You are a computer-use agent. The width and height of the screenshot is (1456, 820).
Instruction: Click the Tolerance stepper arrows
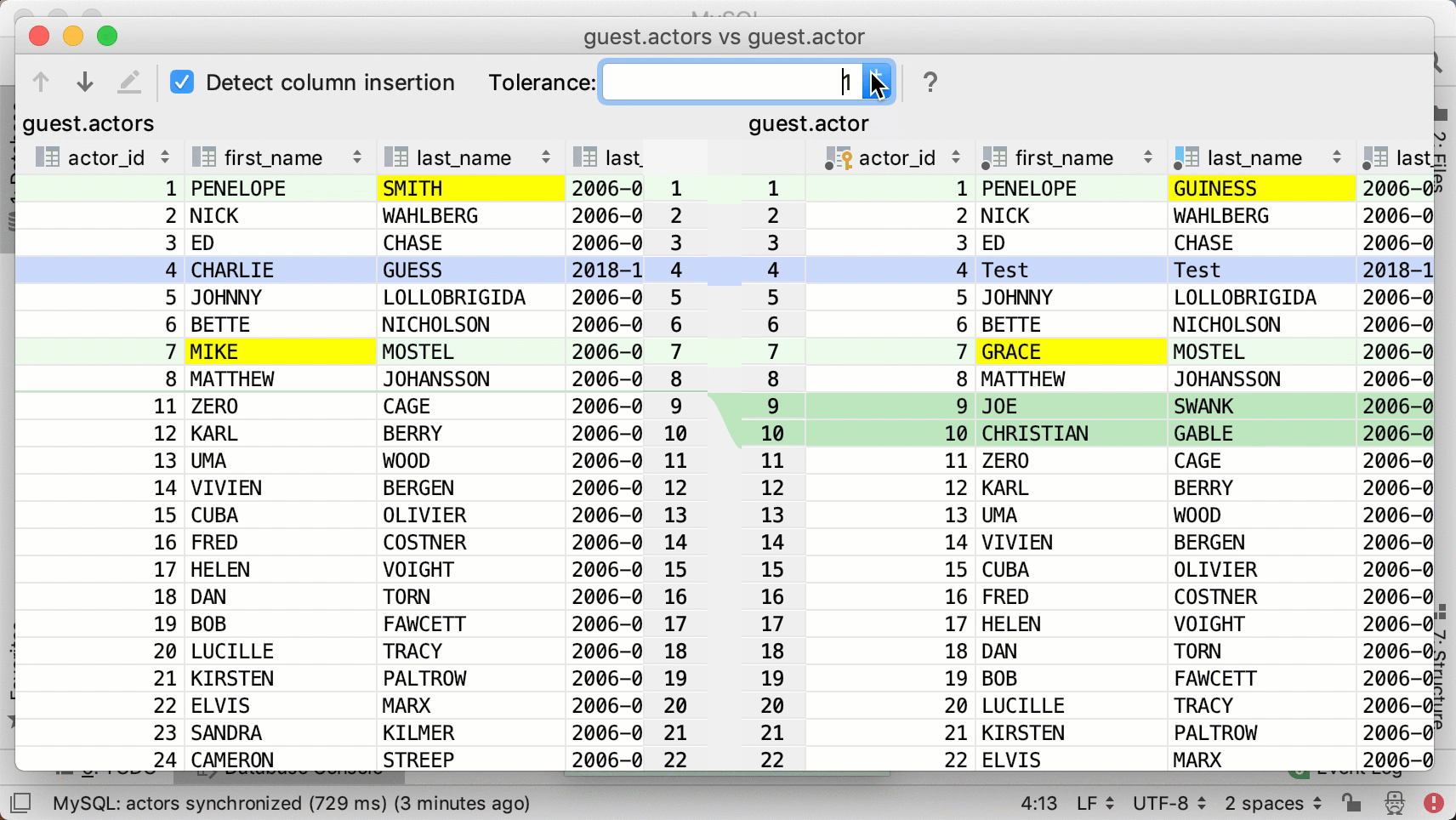(x=877, y=83)
